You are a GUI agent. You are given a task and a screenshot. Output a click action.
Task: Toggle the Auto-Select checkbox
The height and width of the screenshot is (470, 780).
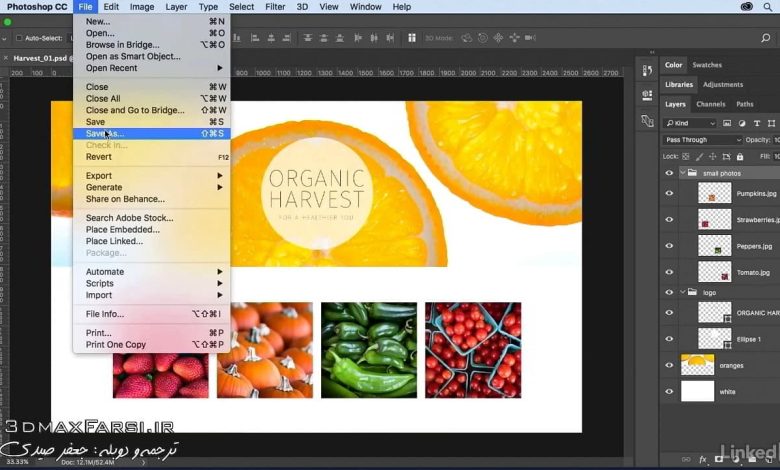[x=19, y=38]
